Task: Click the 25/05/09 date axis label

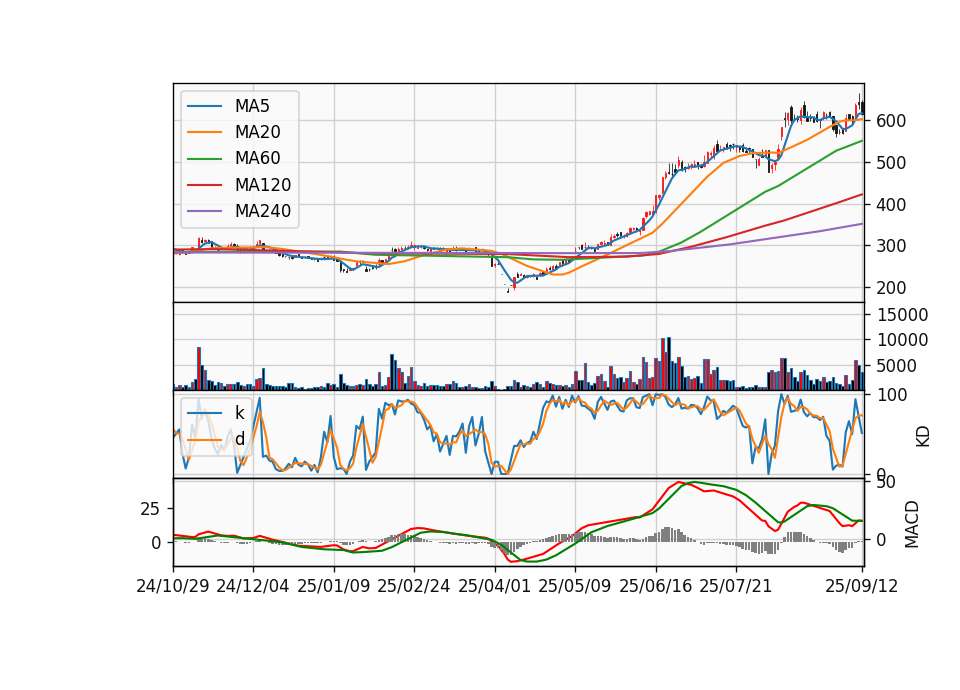Action: 575,586
